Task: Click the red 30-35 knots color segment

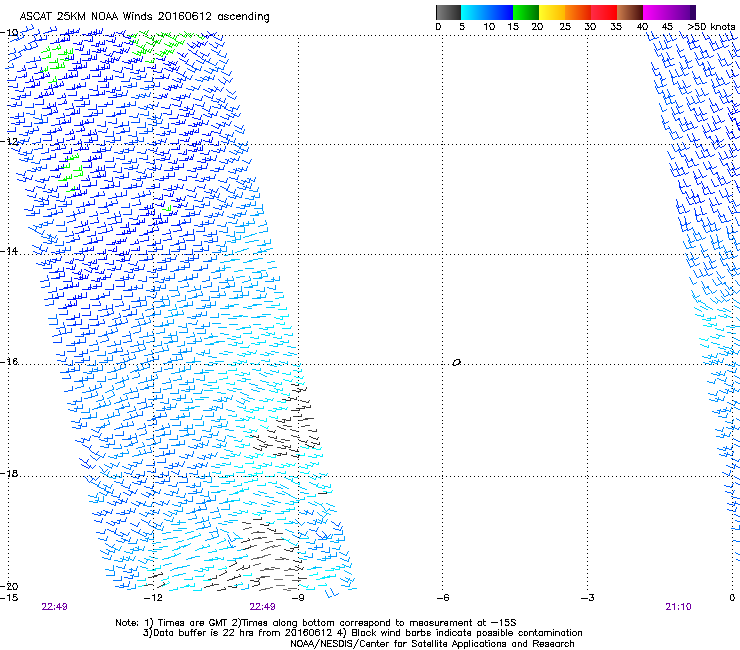Action: pos(604,12)
